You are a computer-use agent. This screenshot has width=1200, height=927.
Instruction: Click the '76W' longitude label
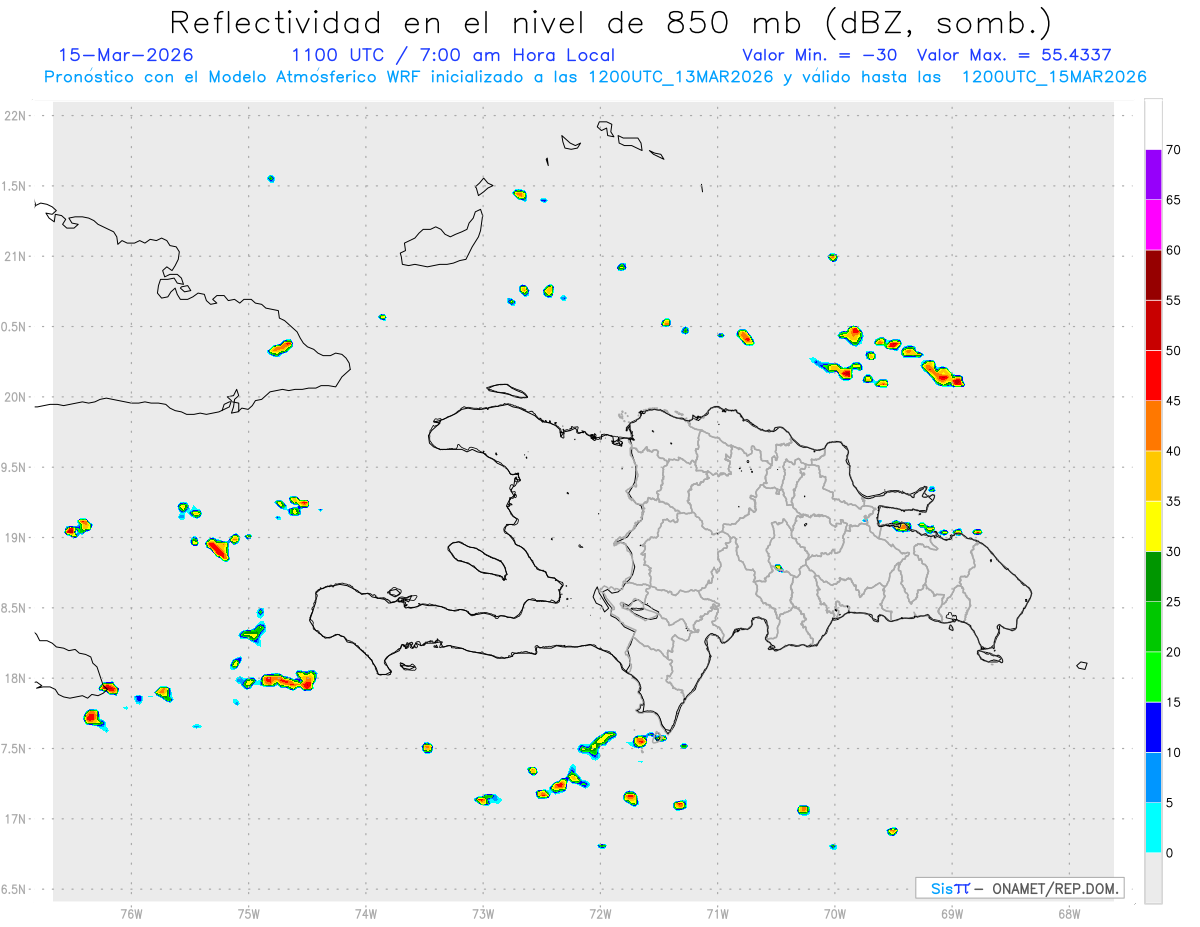click(x=131, y=912)
